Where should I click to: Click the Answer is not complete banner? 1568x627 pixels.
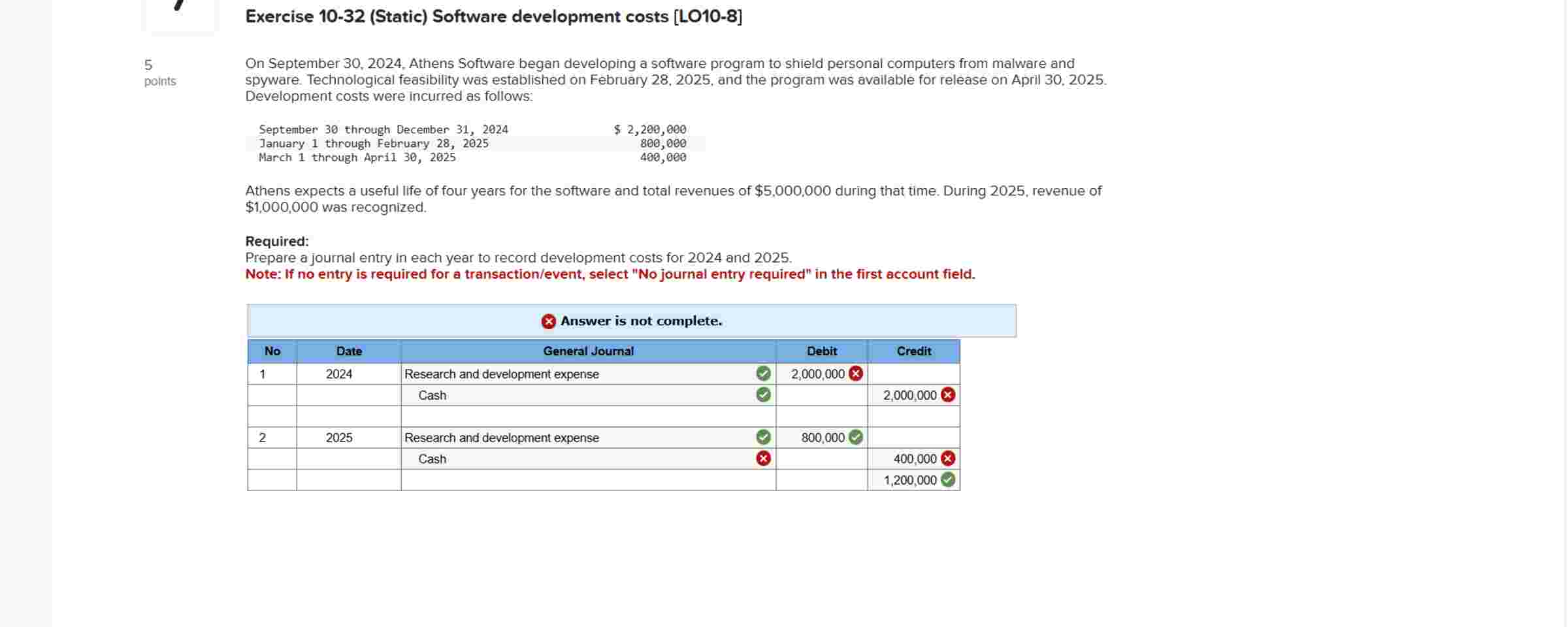[x=632, y=321]
